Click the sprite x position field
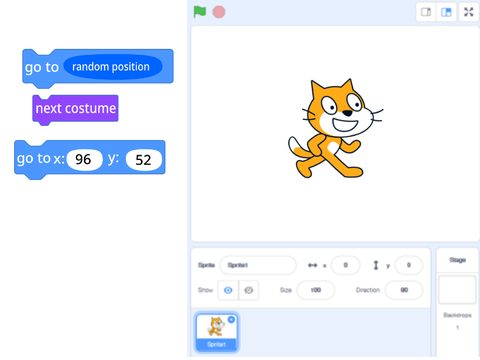This screenshot has width=480, height=360. pos(345,265)
